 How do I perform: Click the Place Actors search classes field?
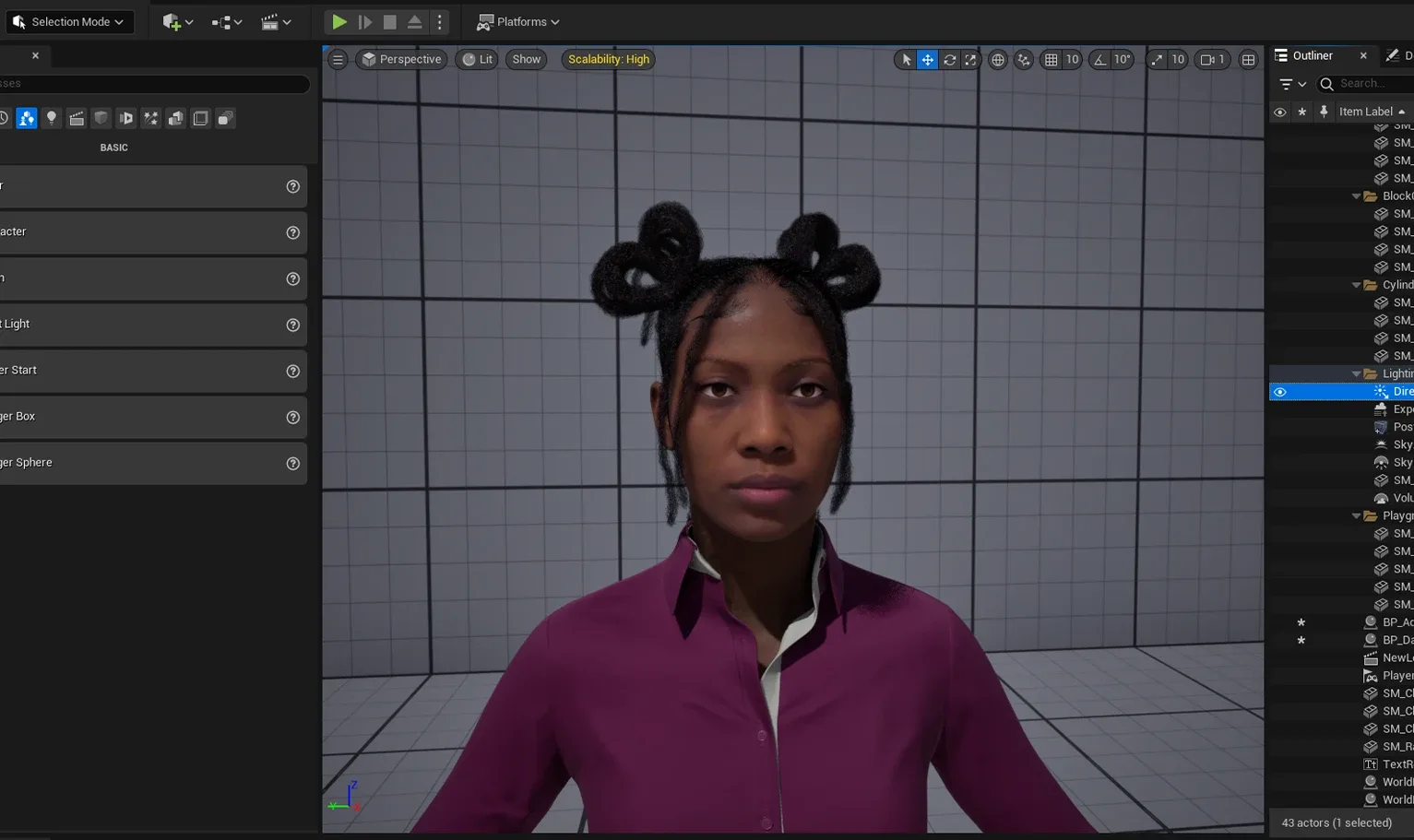pos(153,83)
